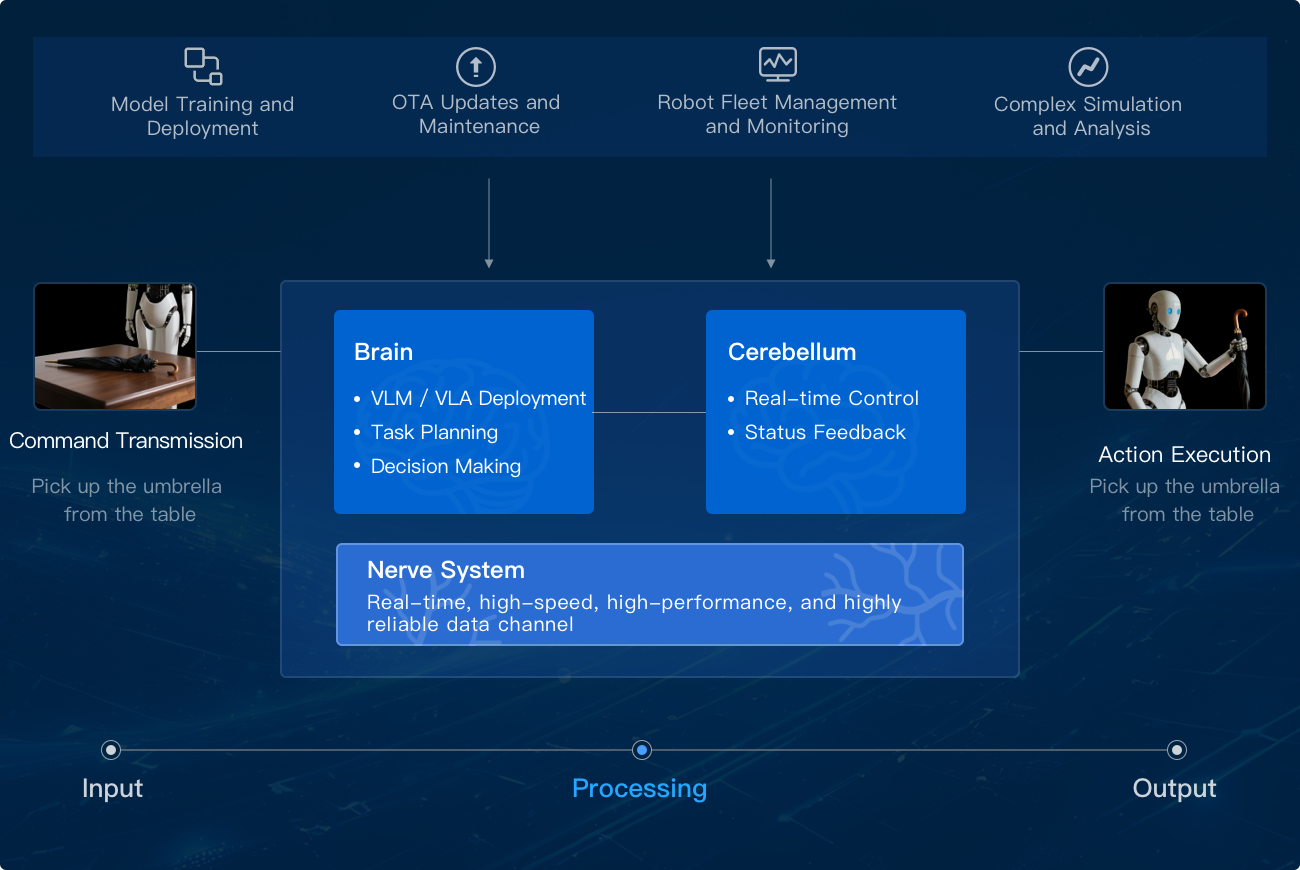Click the OTA Updates upload arrow icon
This screenshot has height=870, width=1300.
point(476,67)
